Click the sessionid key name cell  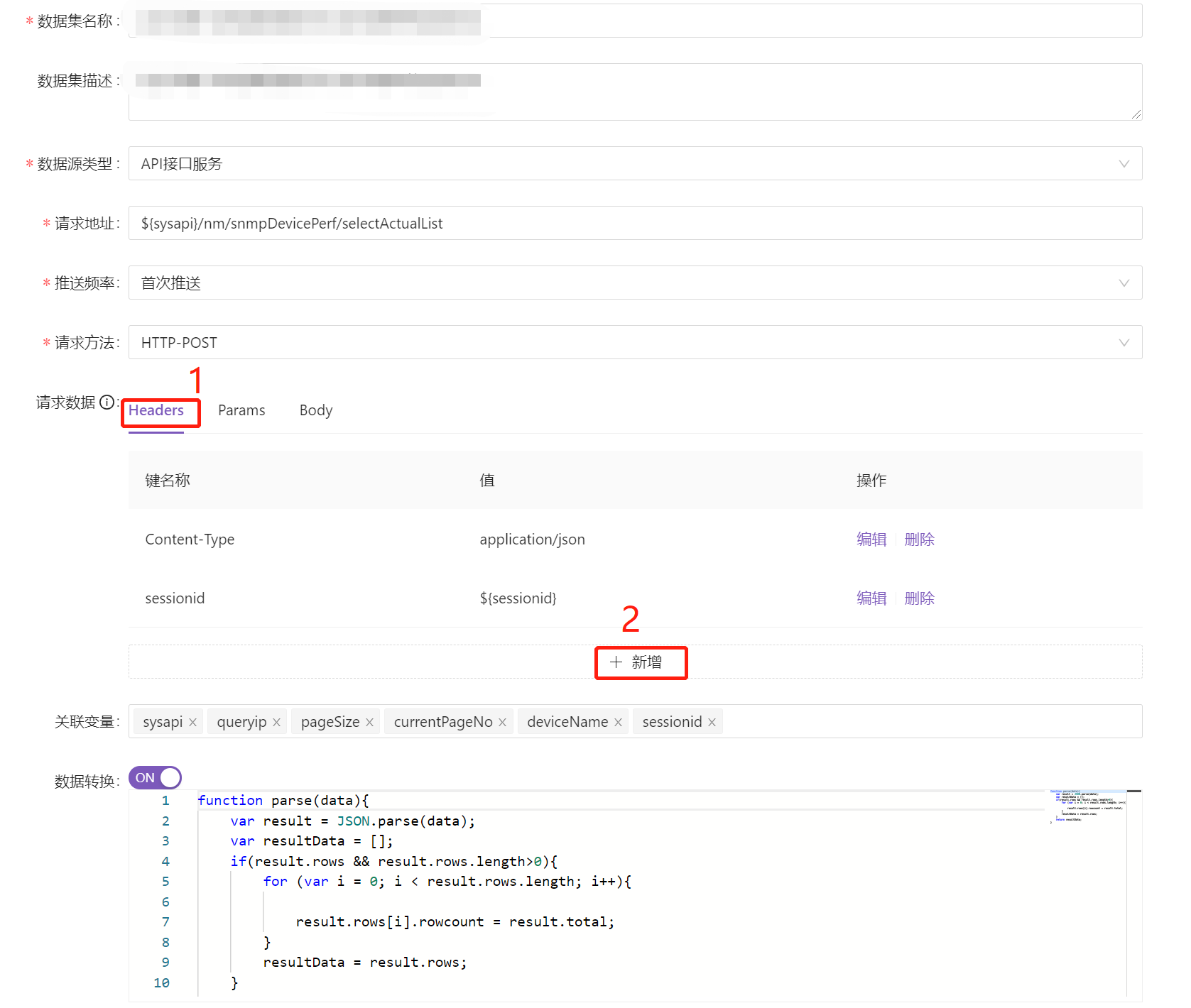[175, 598]
